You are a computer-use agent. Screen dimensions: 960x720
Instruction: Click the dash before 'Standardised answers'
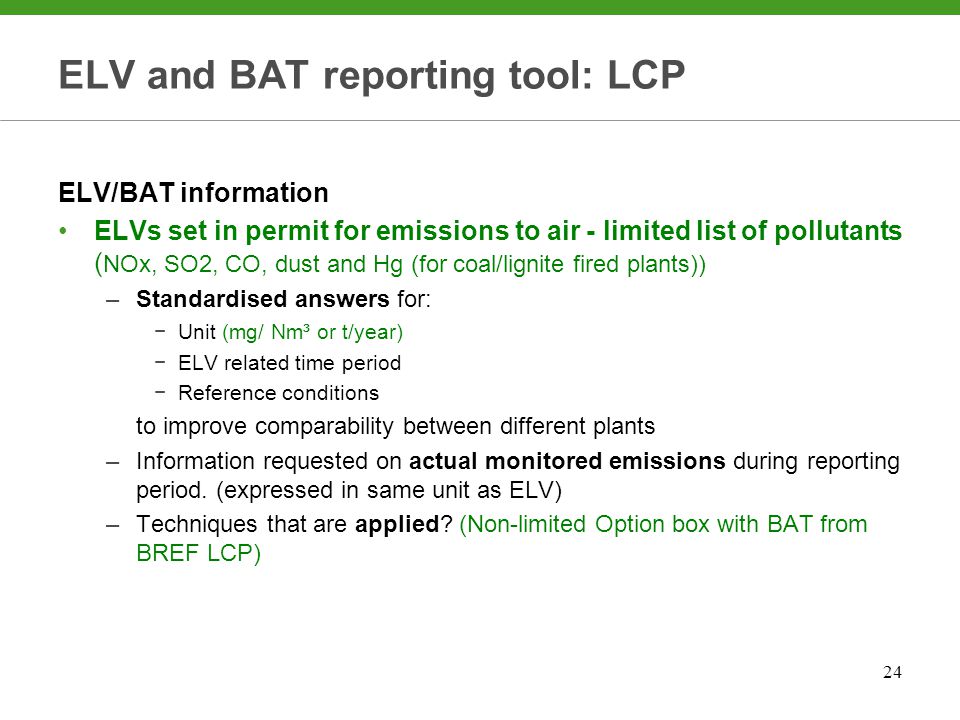click(112, 300)
